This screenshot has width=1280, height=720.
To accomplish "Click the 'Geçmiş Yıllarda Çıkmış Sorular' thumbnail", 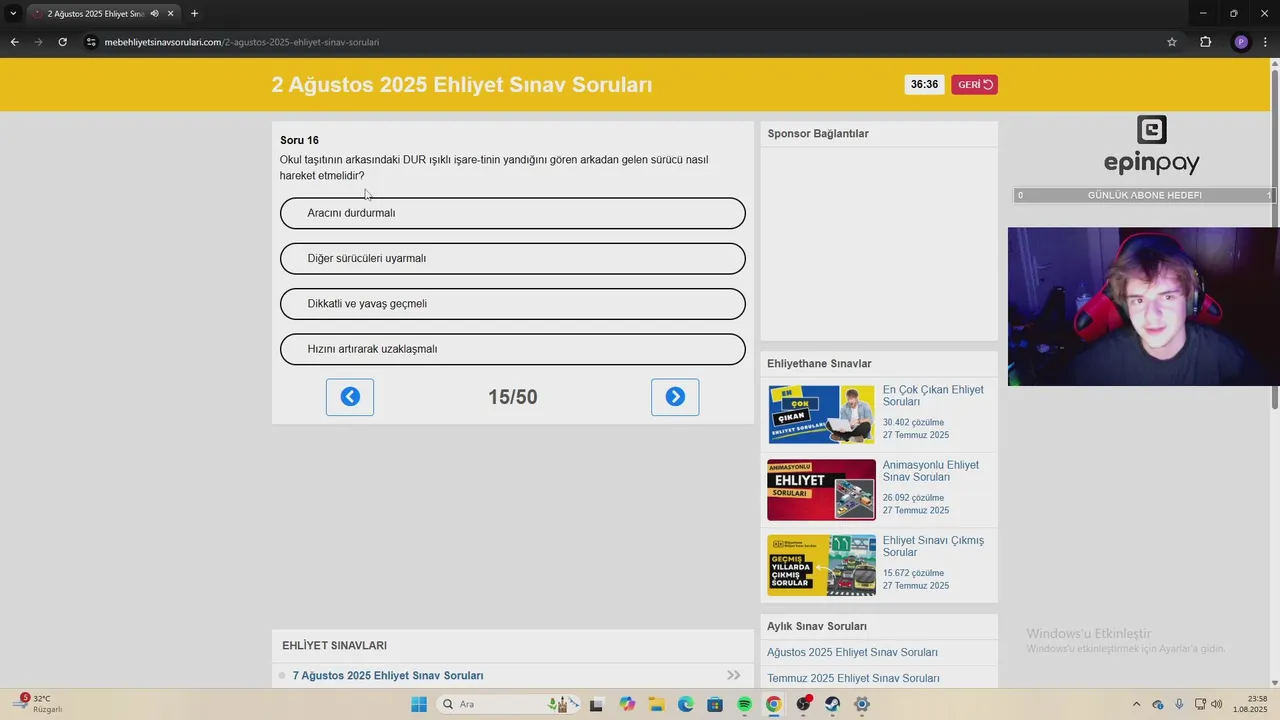I will pyautogui.click(x=821, y=565).
